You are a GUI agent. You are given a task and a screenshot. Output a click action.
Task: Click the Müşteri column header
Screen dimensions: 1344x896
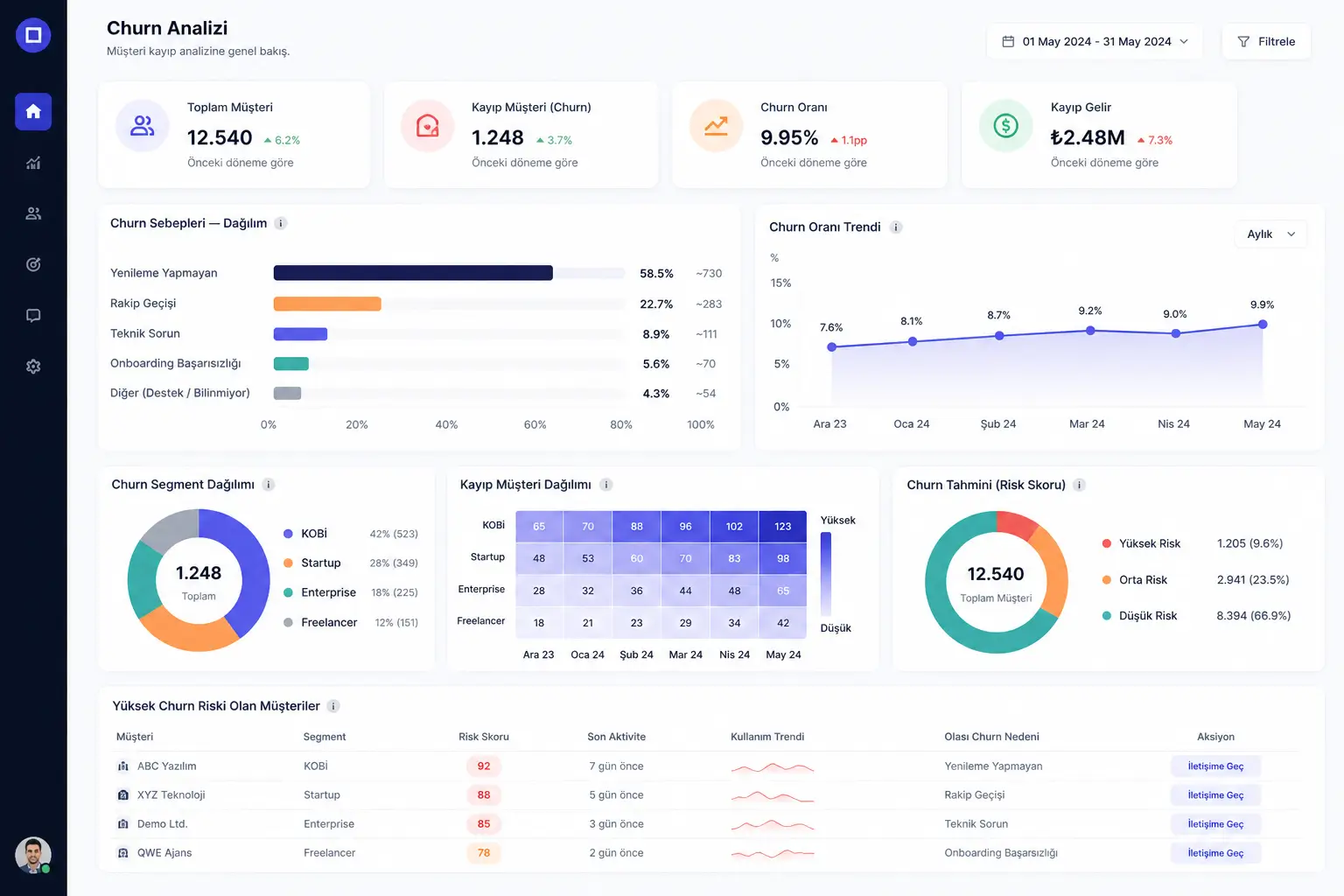click(135, 737)
